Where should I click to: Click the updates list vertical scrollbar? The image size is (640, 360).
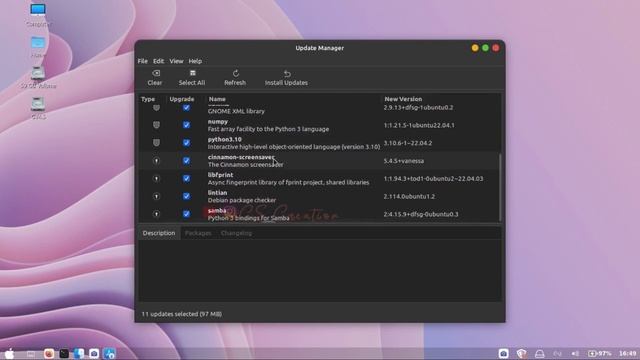click(x=500, y=187)
